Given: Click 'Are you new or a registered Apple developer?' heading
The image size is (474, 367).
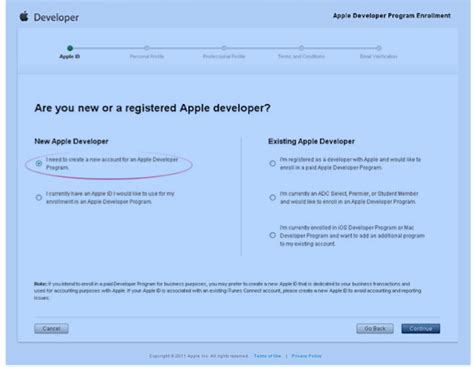Looking at the screenshot, I should pos(152,108).
